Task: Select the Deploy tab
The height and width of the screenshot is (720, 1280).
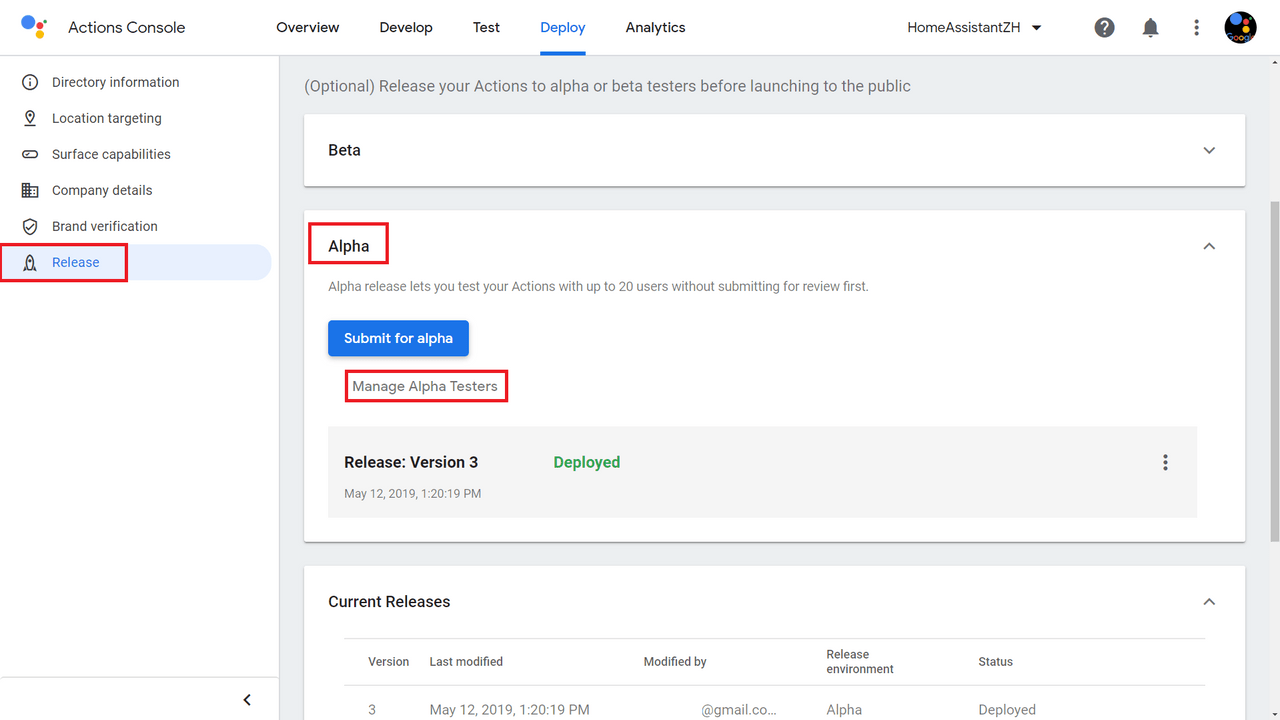Action: (563, 28)
